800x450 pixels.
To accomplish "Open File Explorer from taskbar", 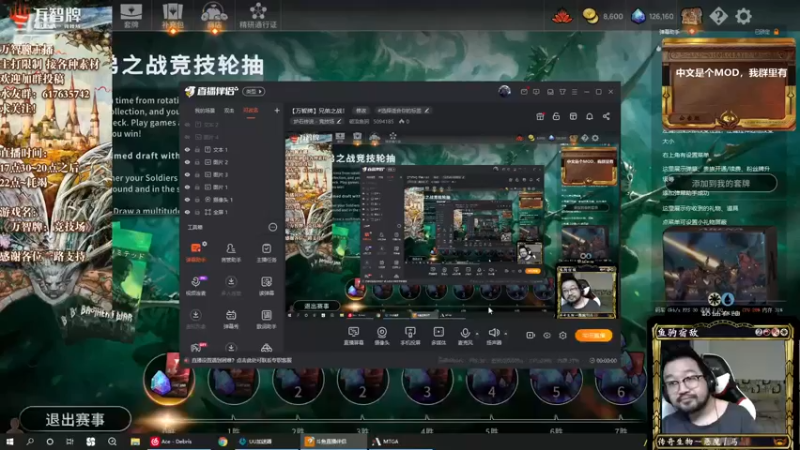I will pos(135,441).
